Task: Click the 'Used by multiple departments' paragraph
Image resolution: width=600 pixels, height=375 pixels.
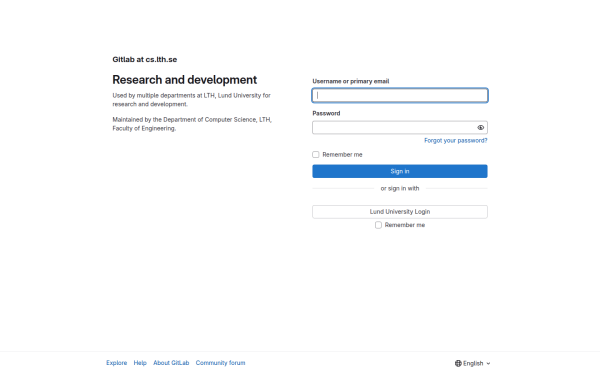Action: point(191,99)
